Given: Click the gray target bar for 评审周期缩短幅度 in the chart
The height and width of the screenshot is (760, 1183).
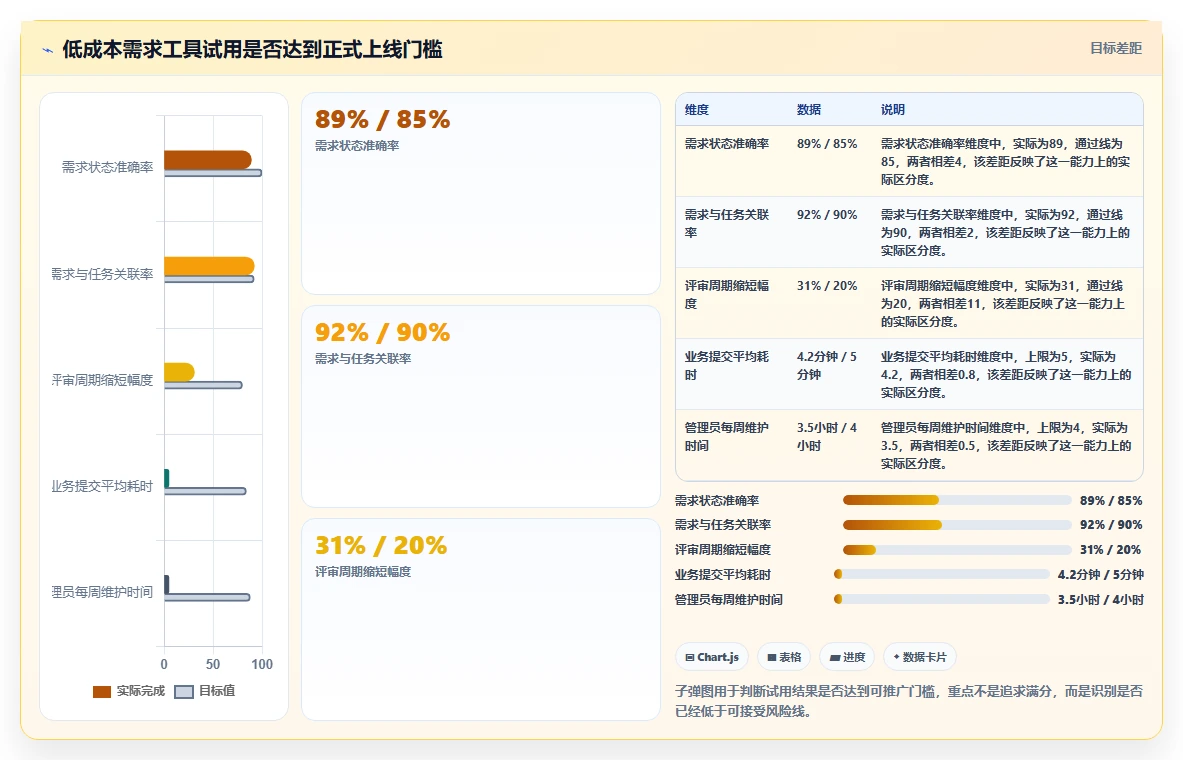Looking at the screenshot, I should pyautogui.click(x=203, y=385).
